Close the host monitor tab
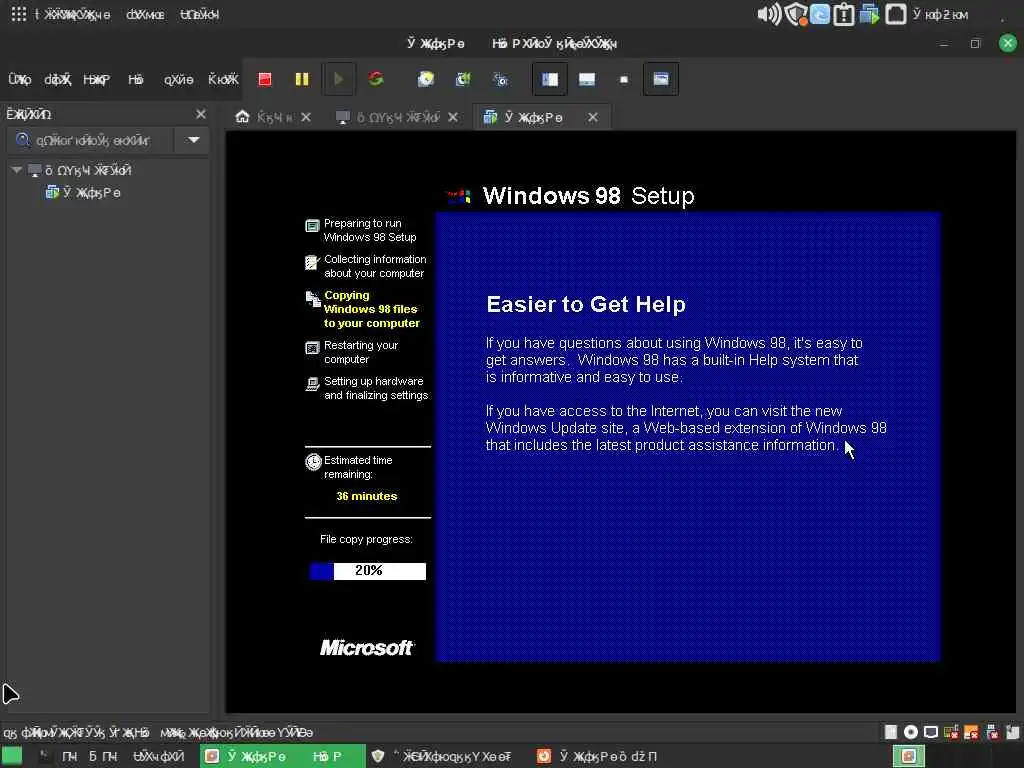This screenshot has width=1024, height=768. coord(453,117)
